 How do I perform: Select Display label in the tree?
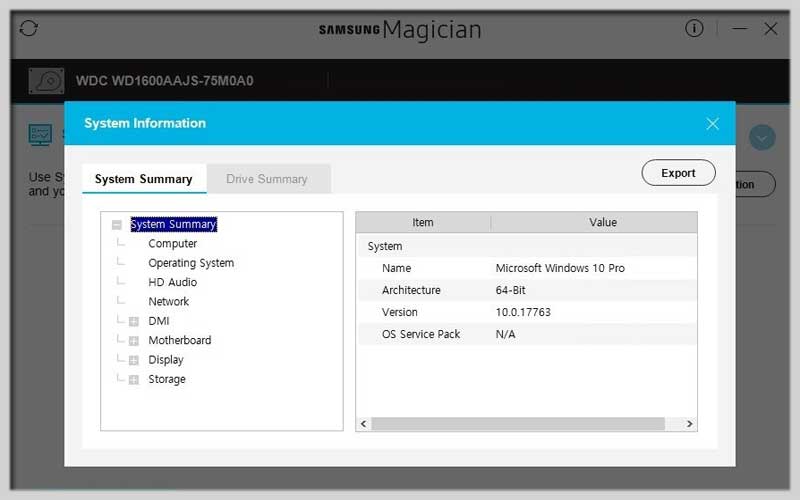click(x=166, y=360)
